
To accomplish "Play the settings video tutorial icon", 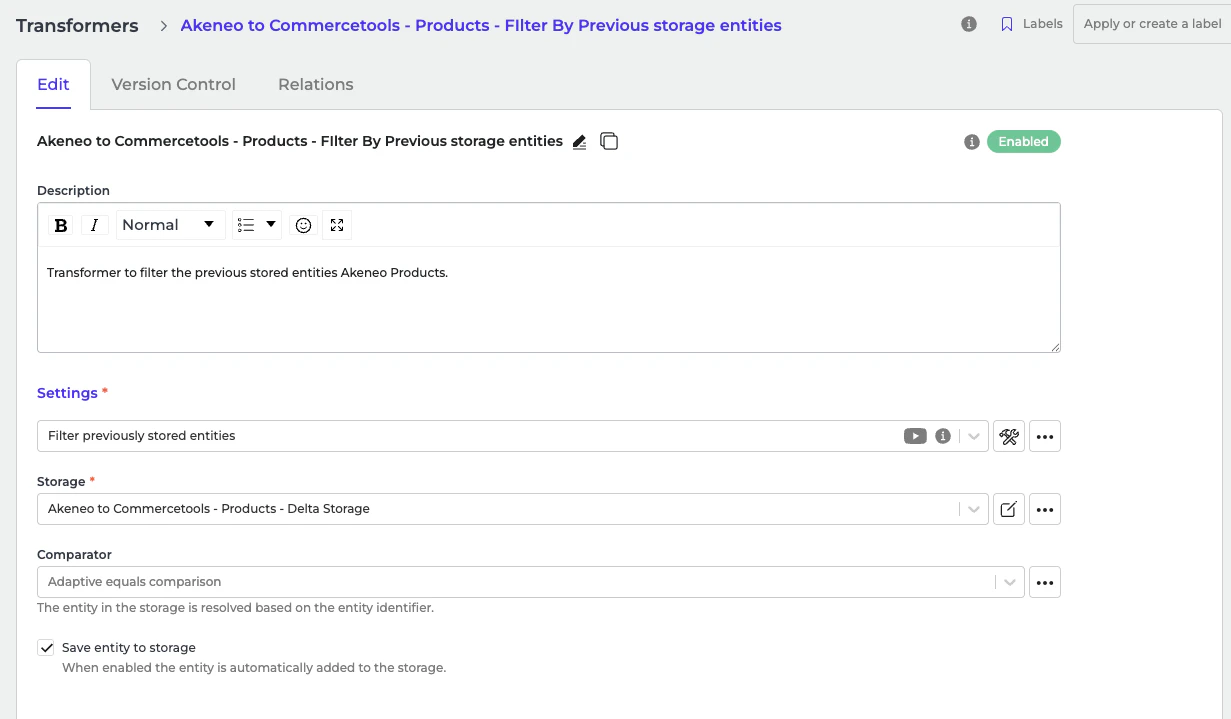I will 915,436.
